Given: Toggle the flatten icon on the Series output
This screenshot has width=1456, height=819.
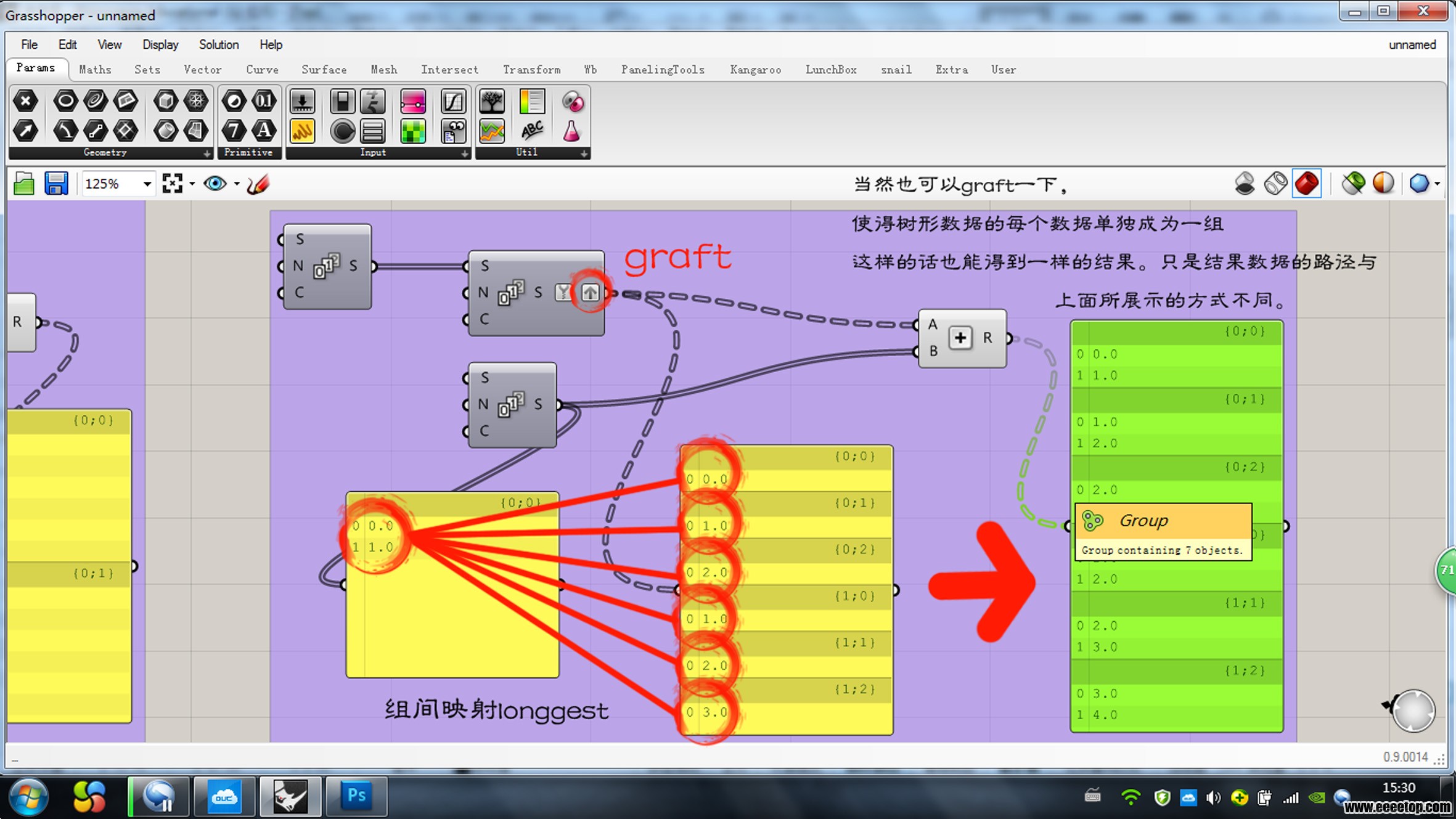Looking at the screenshot, I should click(563, 292).
